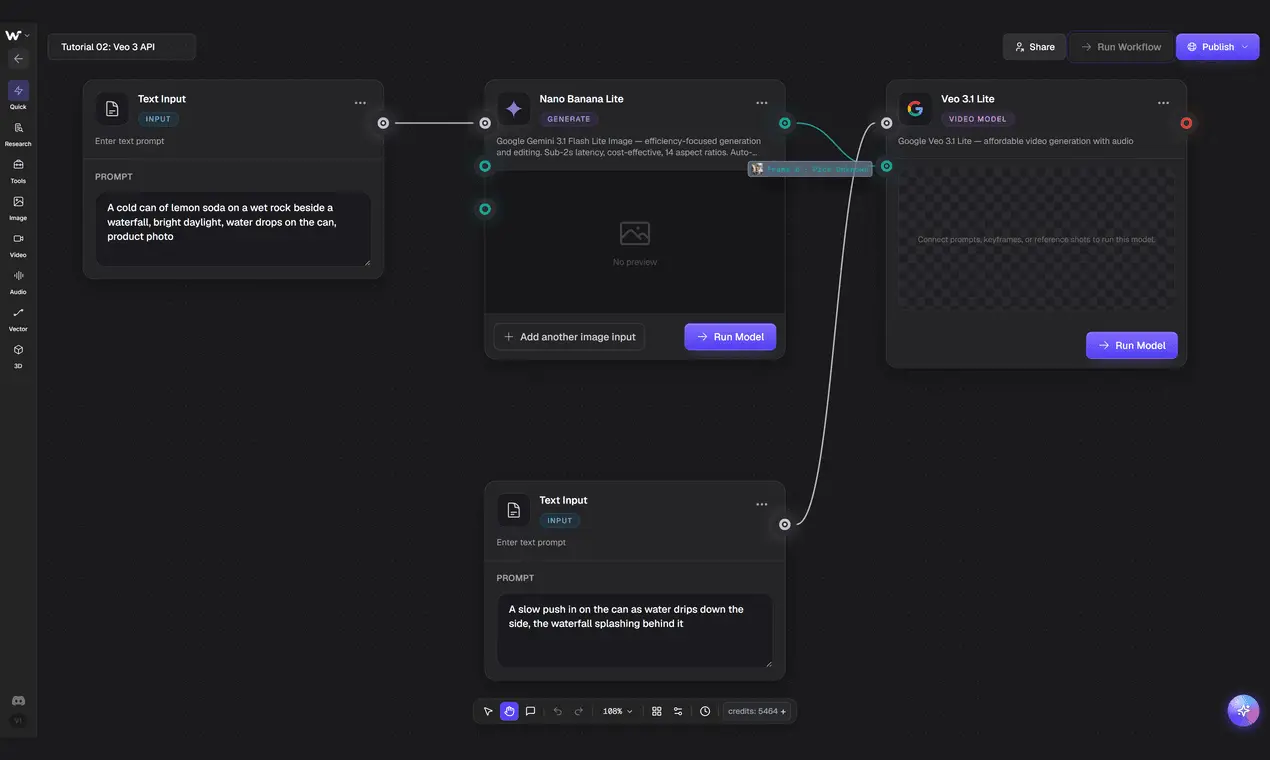Click the Veo 3.1 Lite description text
The image size is (1270, 760).
[x=1016, y=141]
